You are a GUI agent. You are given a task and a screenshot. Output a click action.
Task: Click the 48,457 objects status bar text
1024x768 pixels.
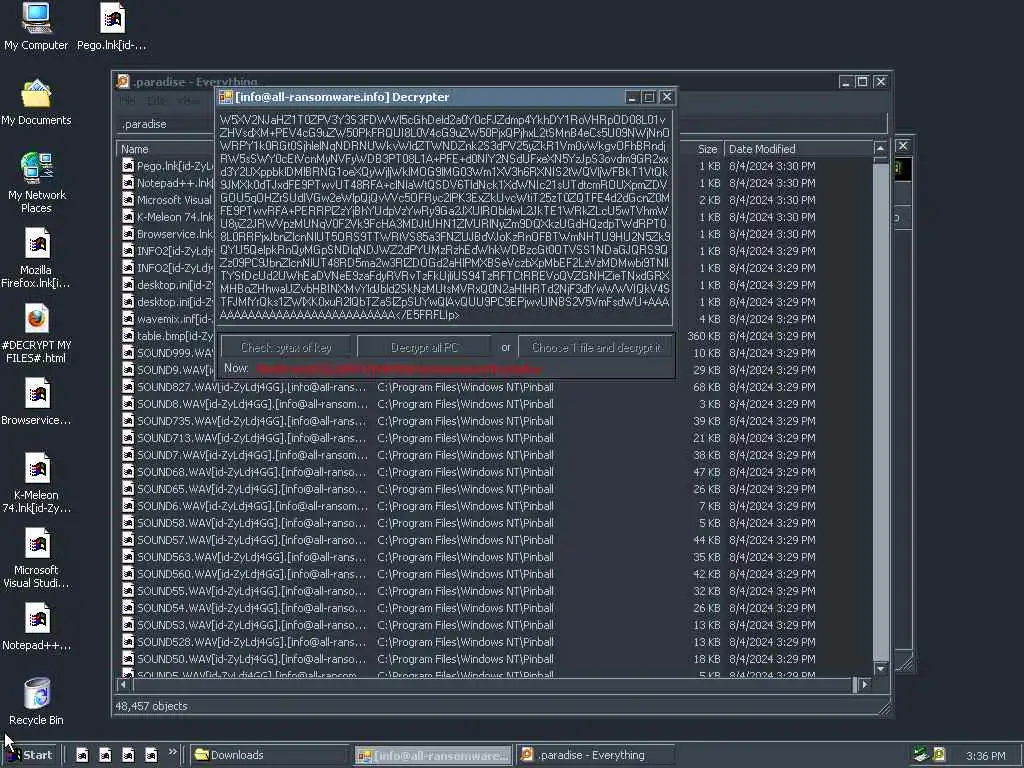(152, 706)
